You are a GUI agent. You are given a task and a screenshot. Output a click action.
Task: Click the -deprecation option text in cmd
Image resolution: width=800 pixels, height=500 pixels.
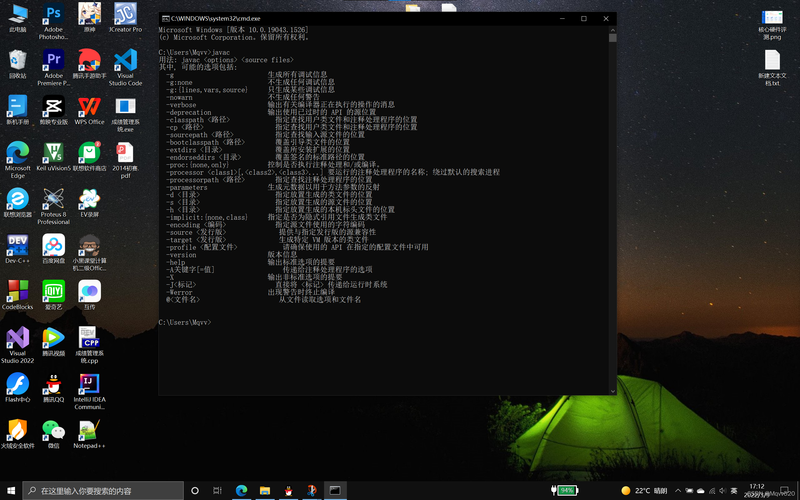coord(188,112)
